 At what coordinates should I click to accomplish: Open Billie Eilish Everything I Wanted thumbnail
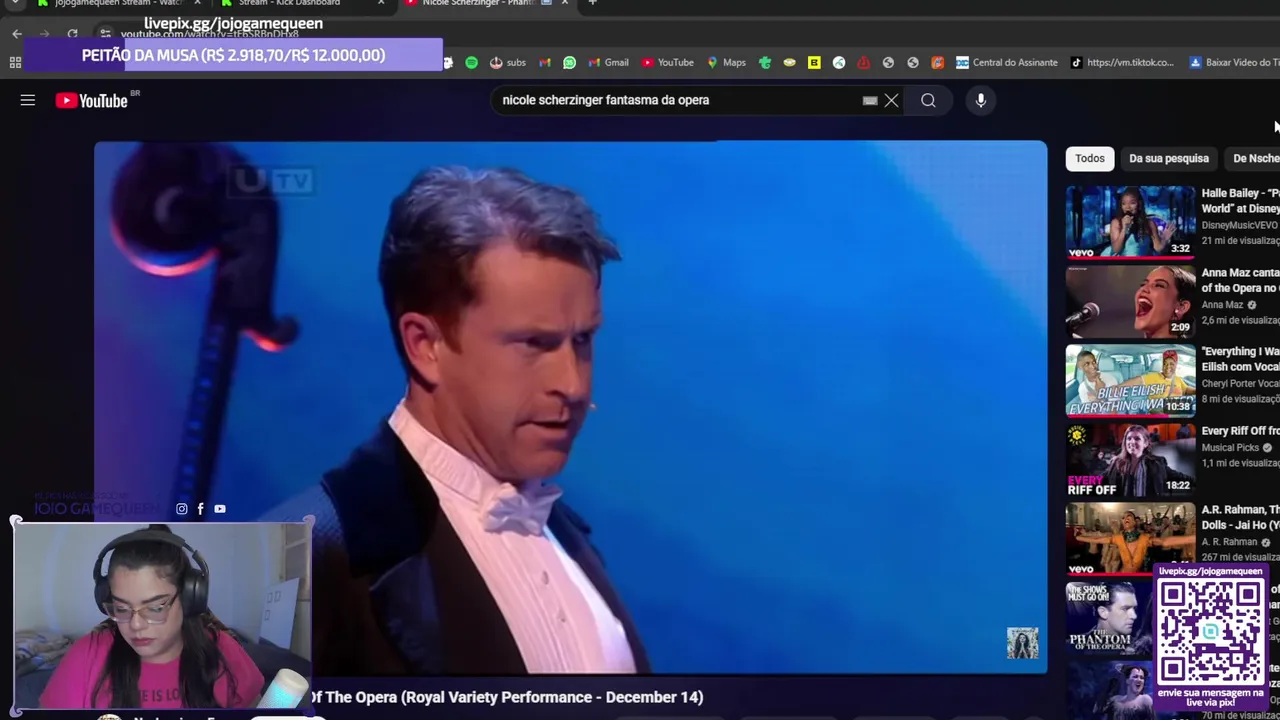click(x=1130, y=380)
